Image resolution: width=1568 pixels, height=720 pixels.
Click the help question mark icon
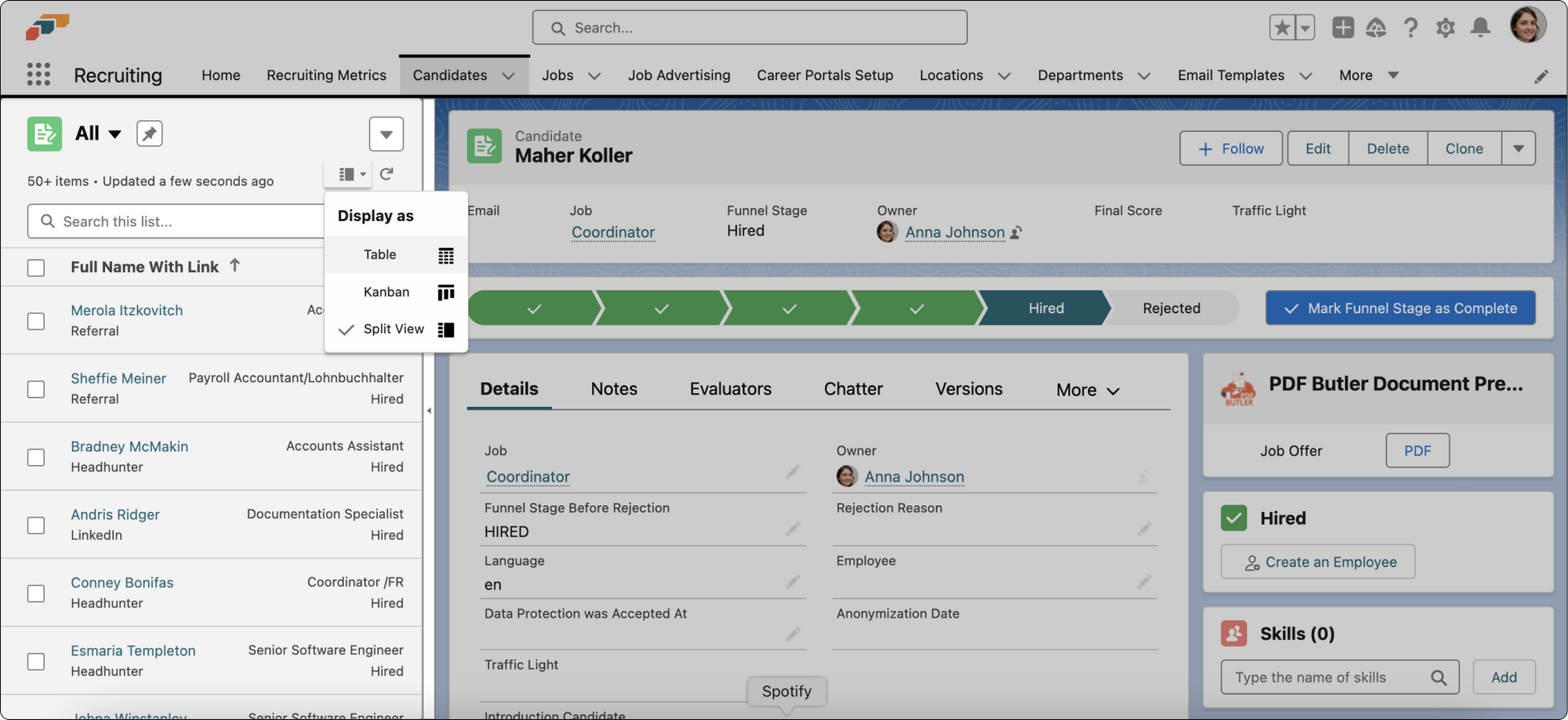1410,28
